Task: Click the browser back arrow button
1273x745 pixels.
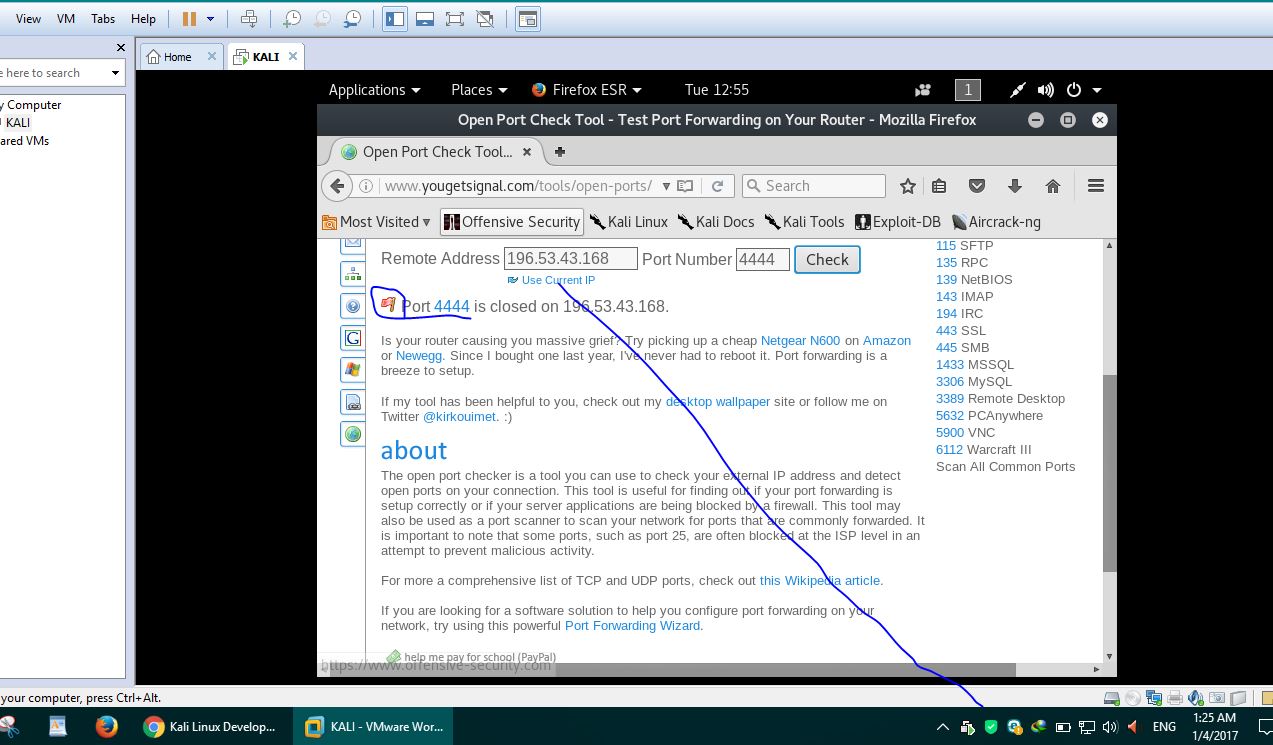Action: 338,186
